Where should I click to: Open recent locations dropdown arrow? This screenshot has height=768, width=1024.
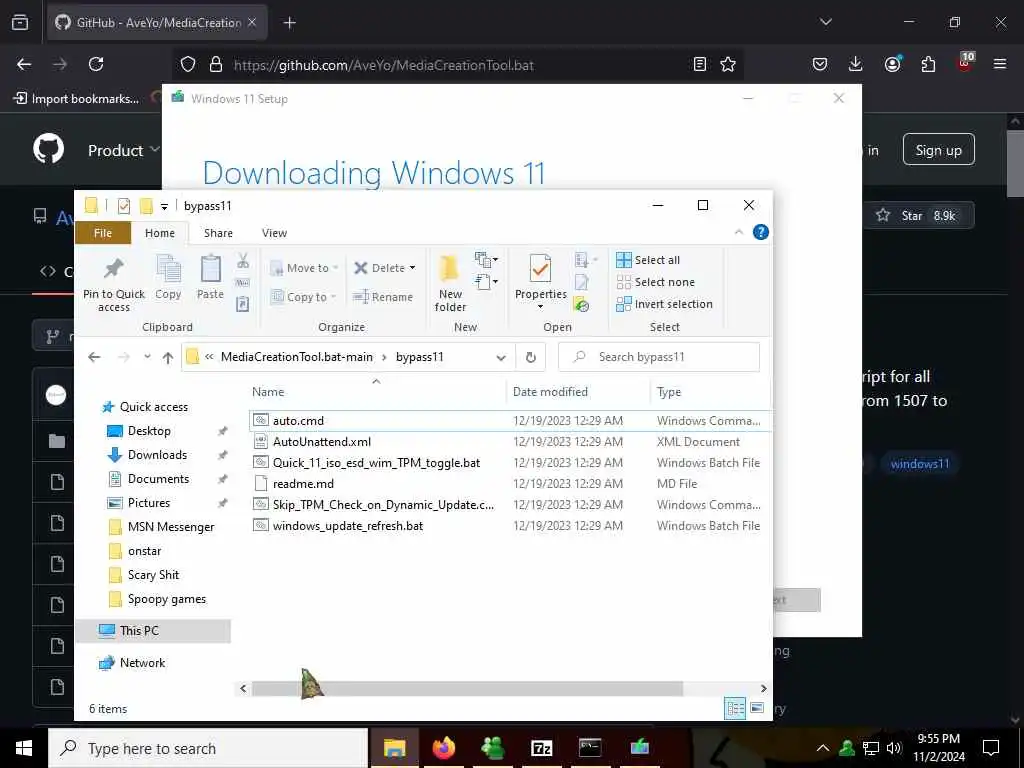point(148,357)
